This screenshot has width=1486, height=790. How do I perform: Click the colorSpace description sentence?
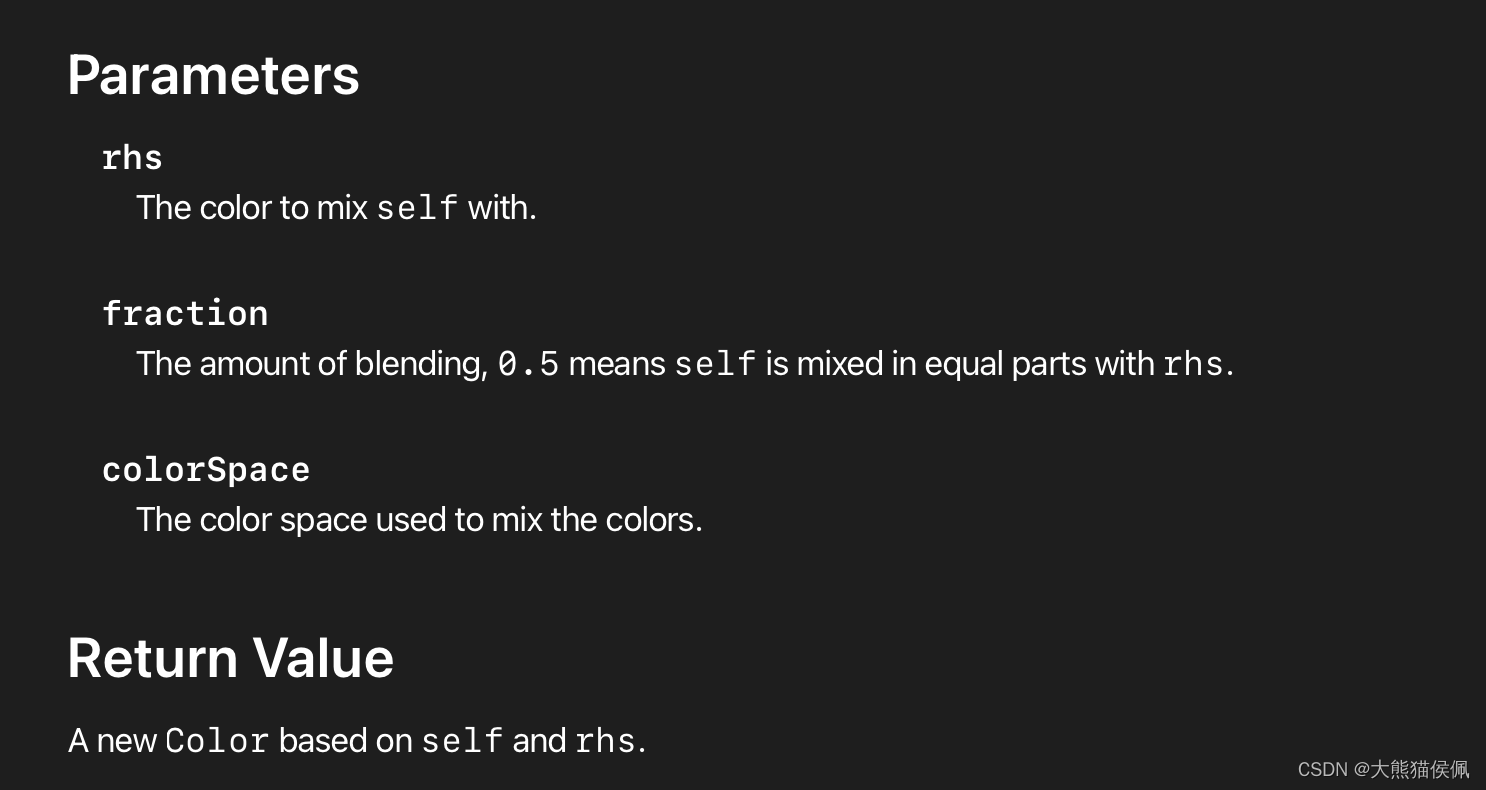(x=419, y=520)
